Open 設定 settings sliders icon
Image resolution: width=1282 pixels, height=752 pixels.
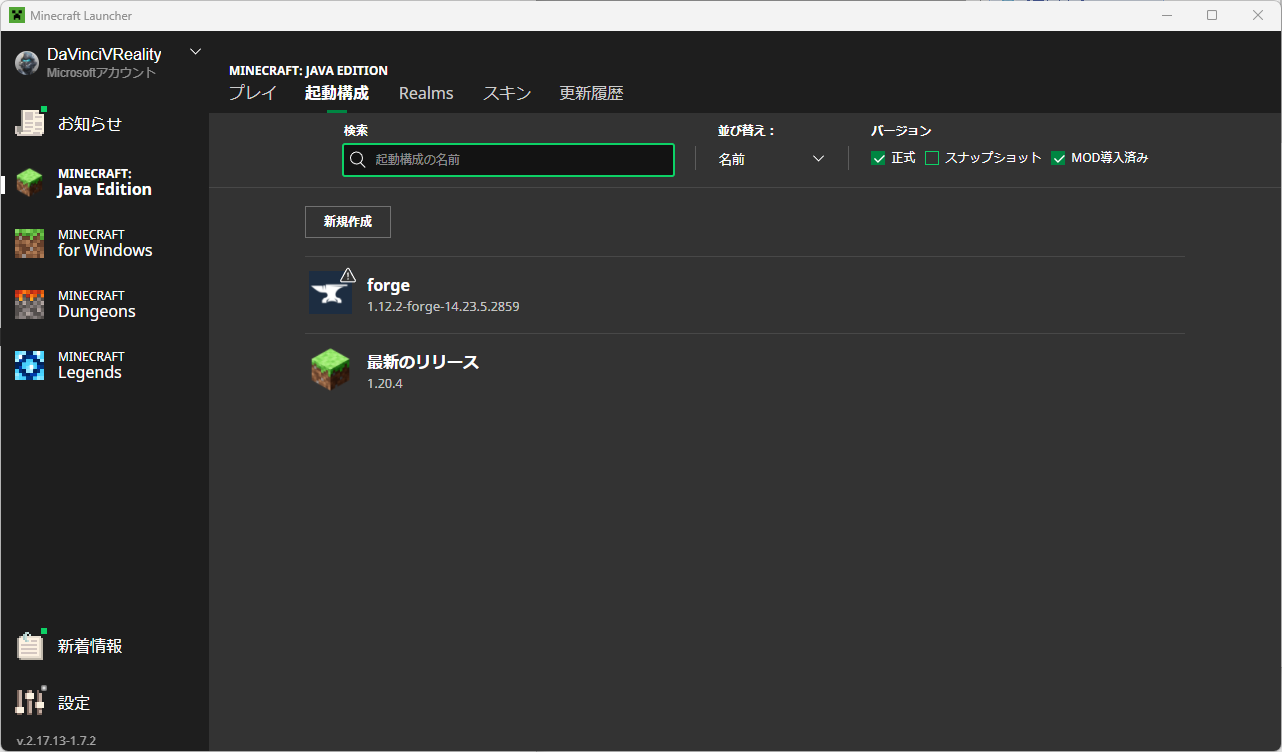[x=30, y=702]
